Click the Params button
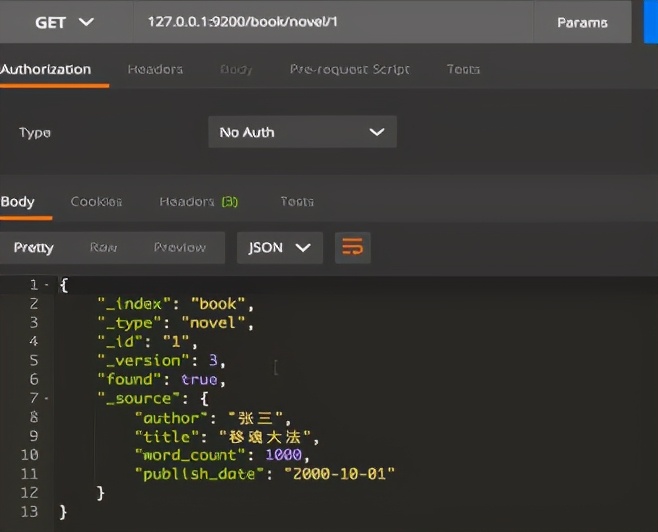The height and width of the screenshot is (532, 658). click(x=582, y=22)
